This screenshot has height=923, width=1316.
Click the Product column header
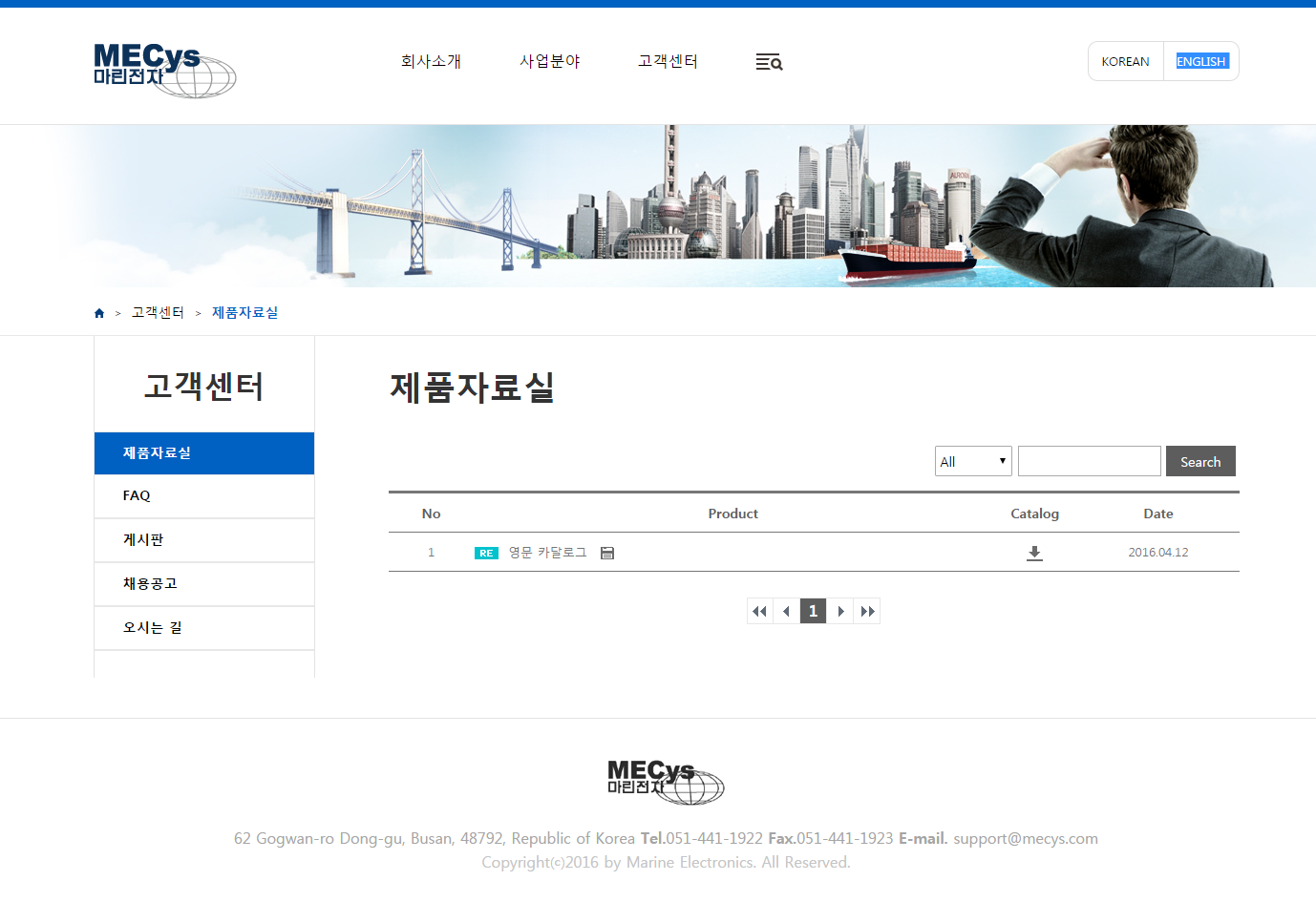[x=733, y=514]
